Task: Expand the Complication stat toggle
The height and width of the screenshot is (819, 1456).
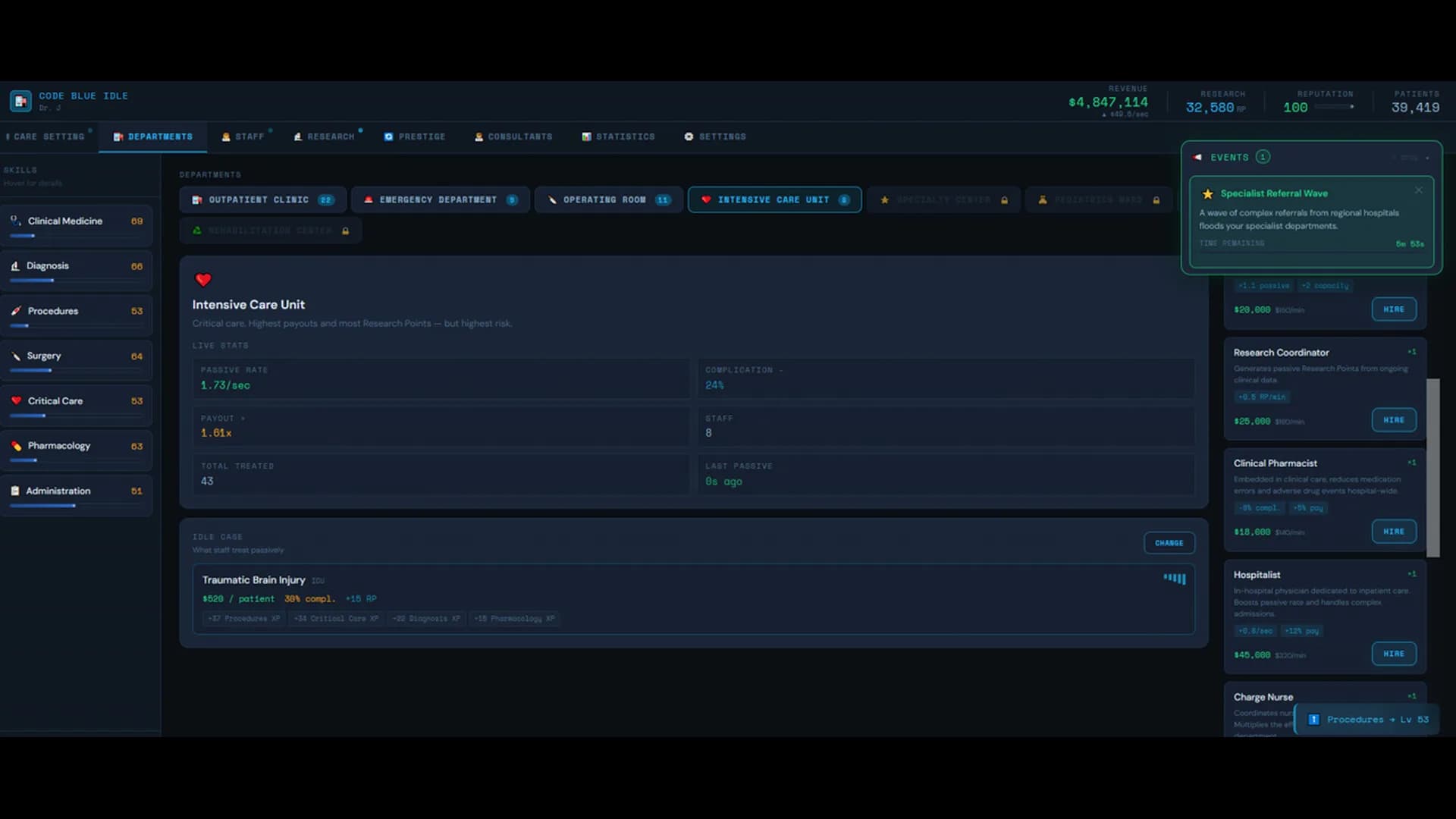Action: pos(781,370)
